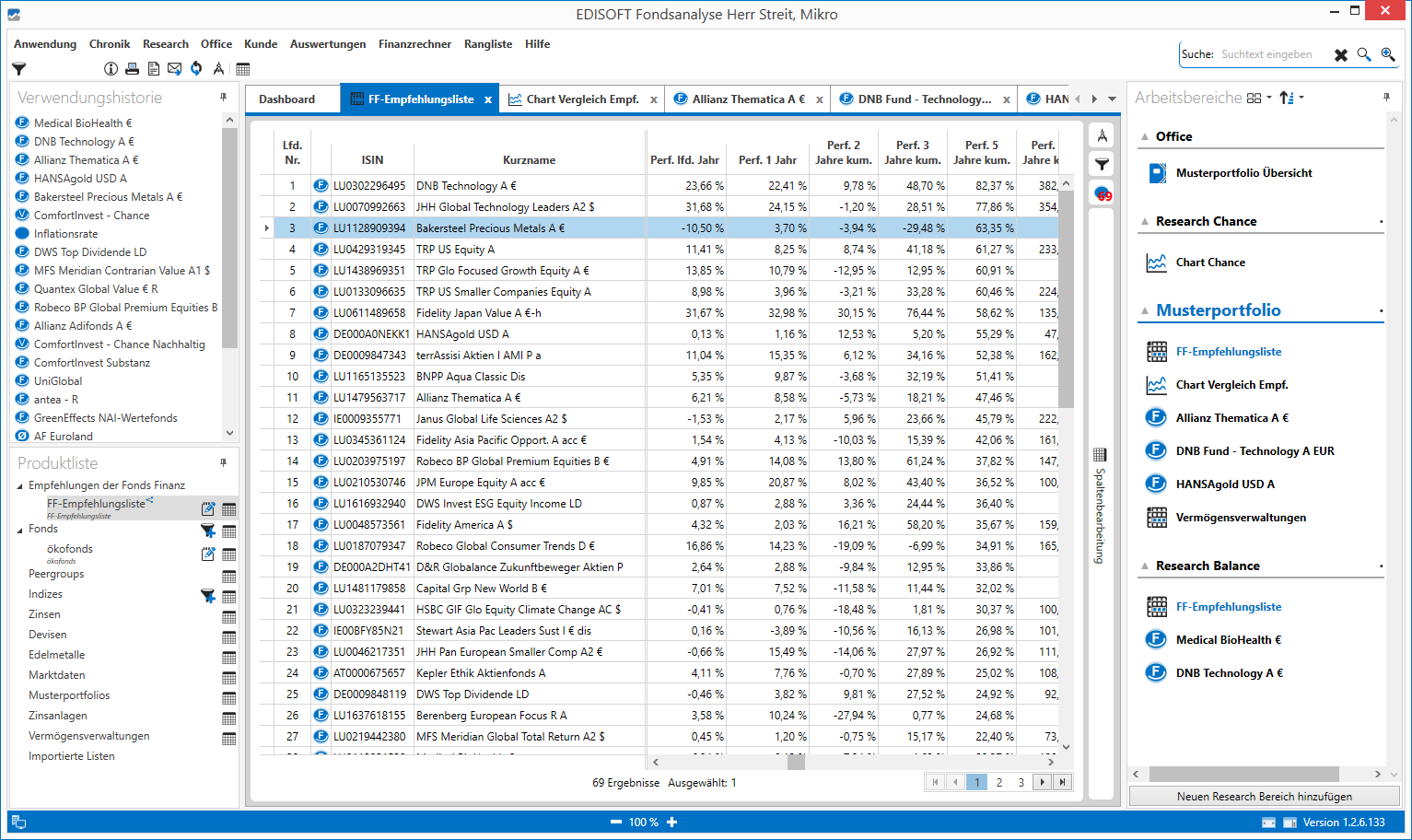Open the Auswertungen menu
The height and width of the screenshot is (840, 1412).
click(327, 44)
